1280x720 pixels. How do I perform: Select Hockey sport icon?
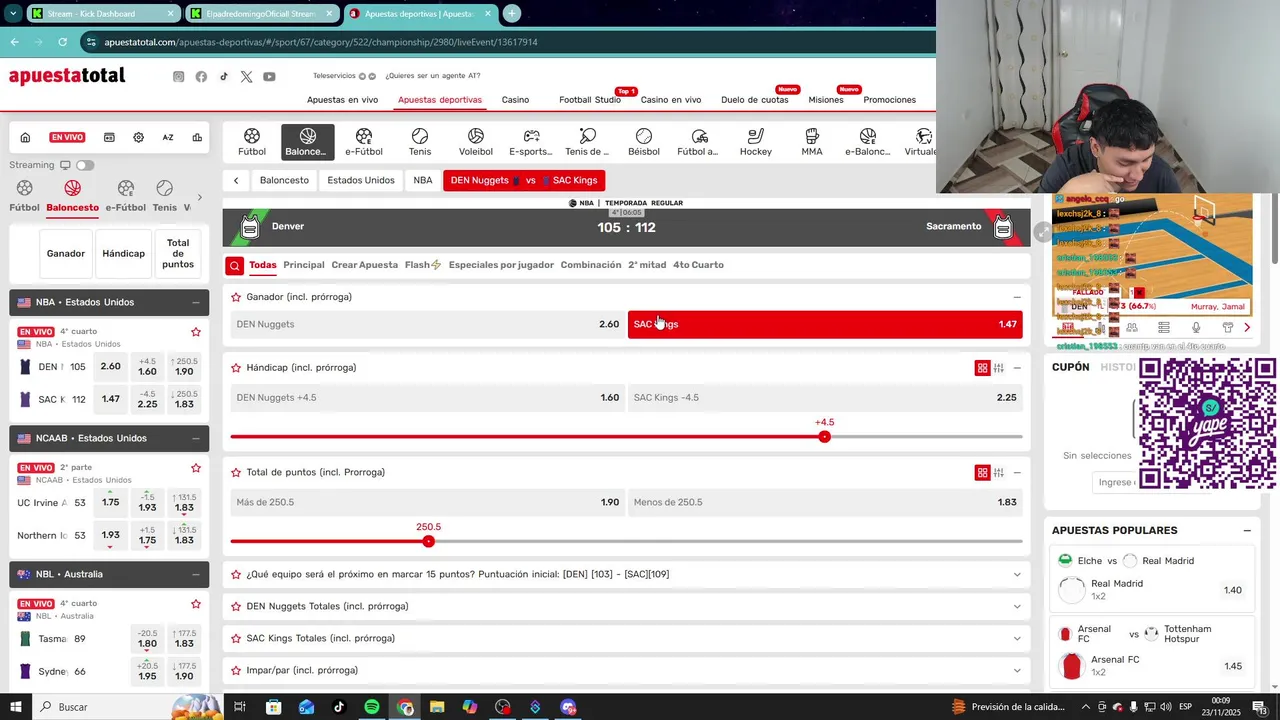tap(756, 142)
